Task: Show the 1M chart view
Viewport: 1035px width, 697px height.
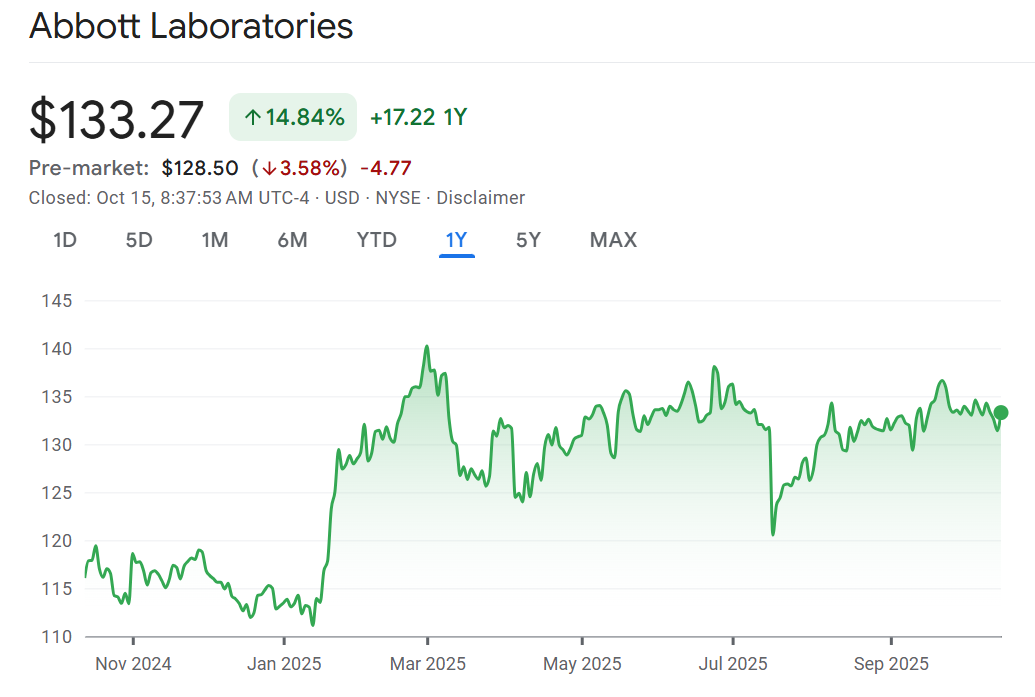Action: pos(215,240)
